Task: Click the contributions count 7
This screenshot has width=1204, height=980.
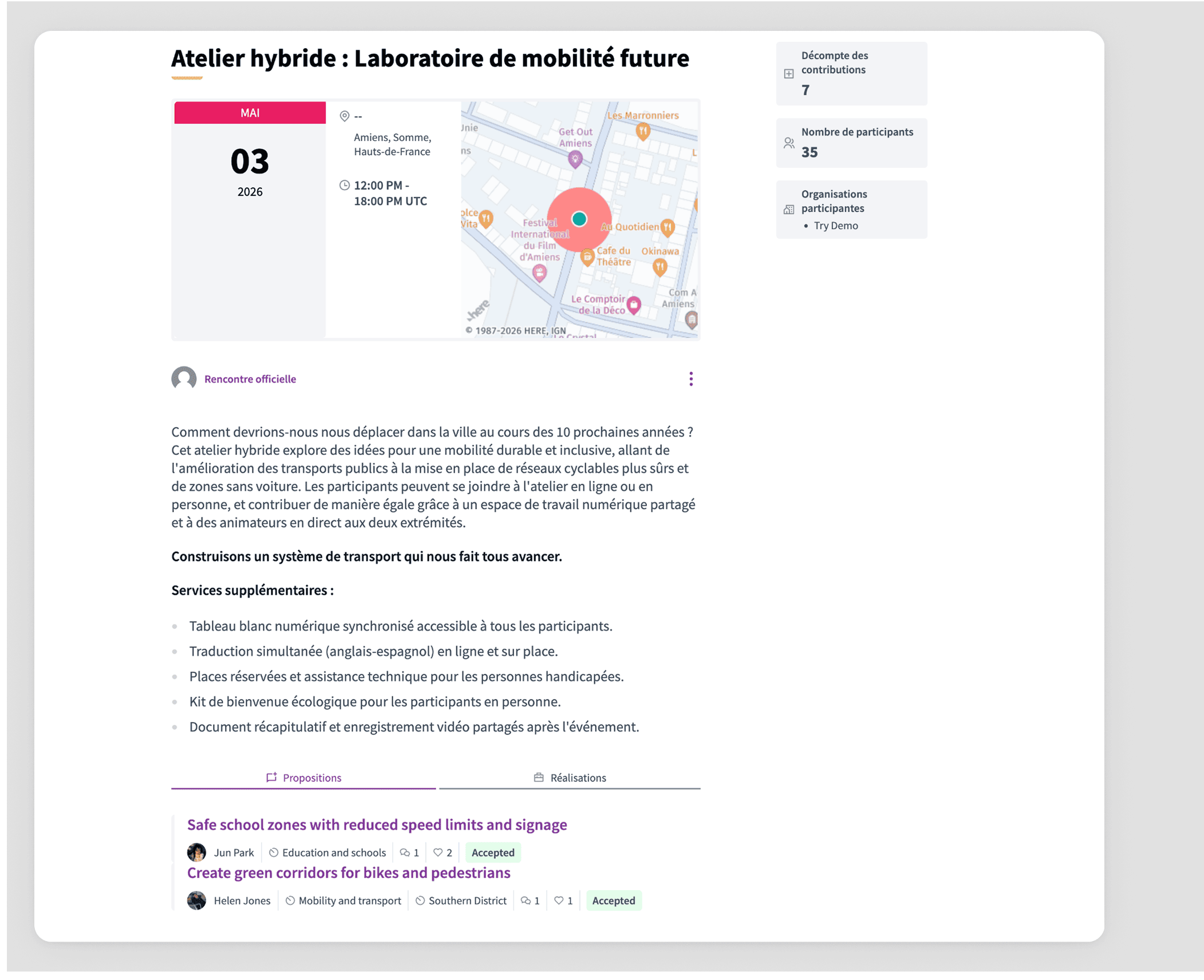Action: [x=806, y=90]
